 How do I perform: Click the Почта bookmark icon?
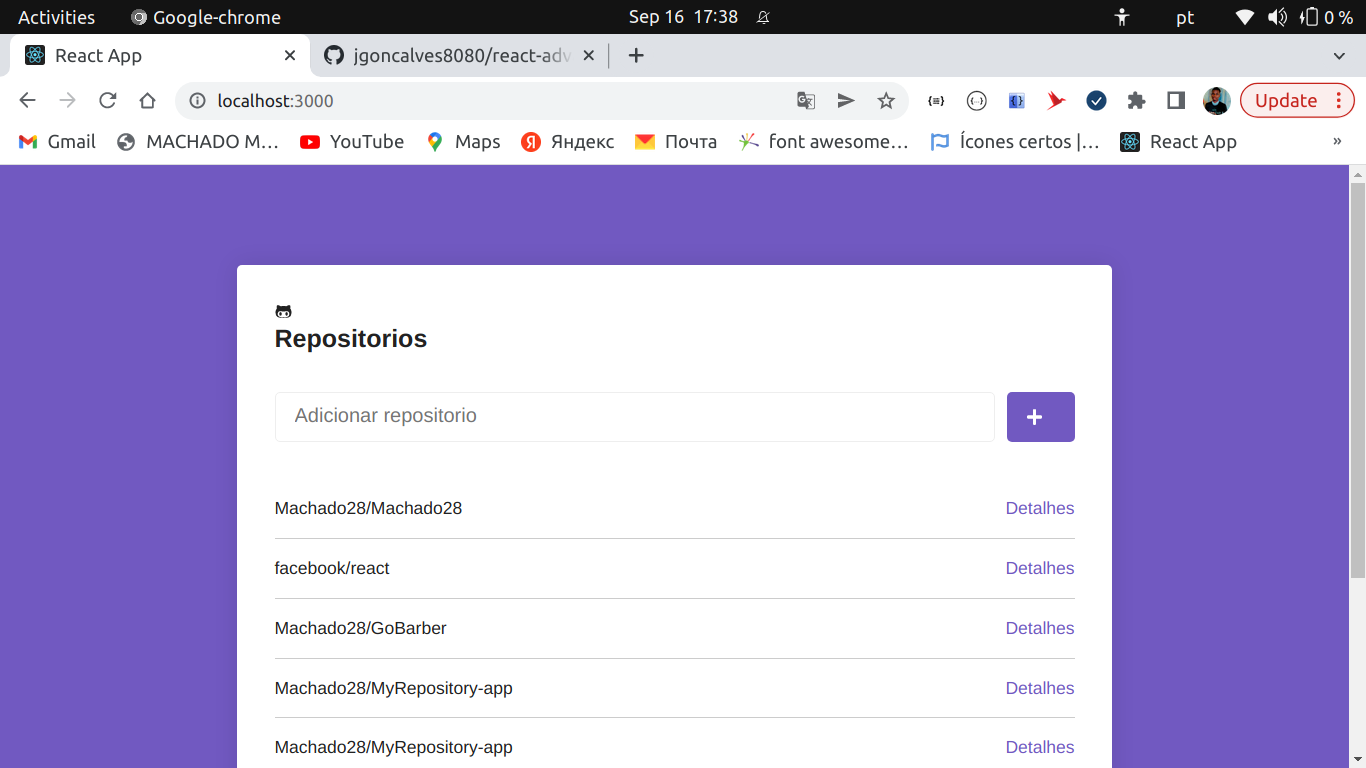pos(645,141)
